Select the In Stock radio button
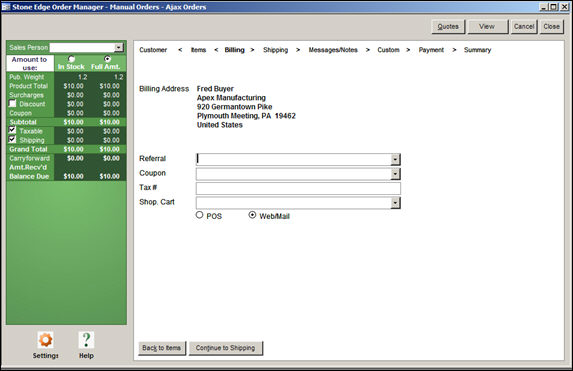The width and height of the screenshot is (573, 371). pyautogui.click(x=71, y=58)
